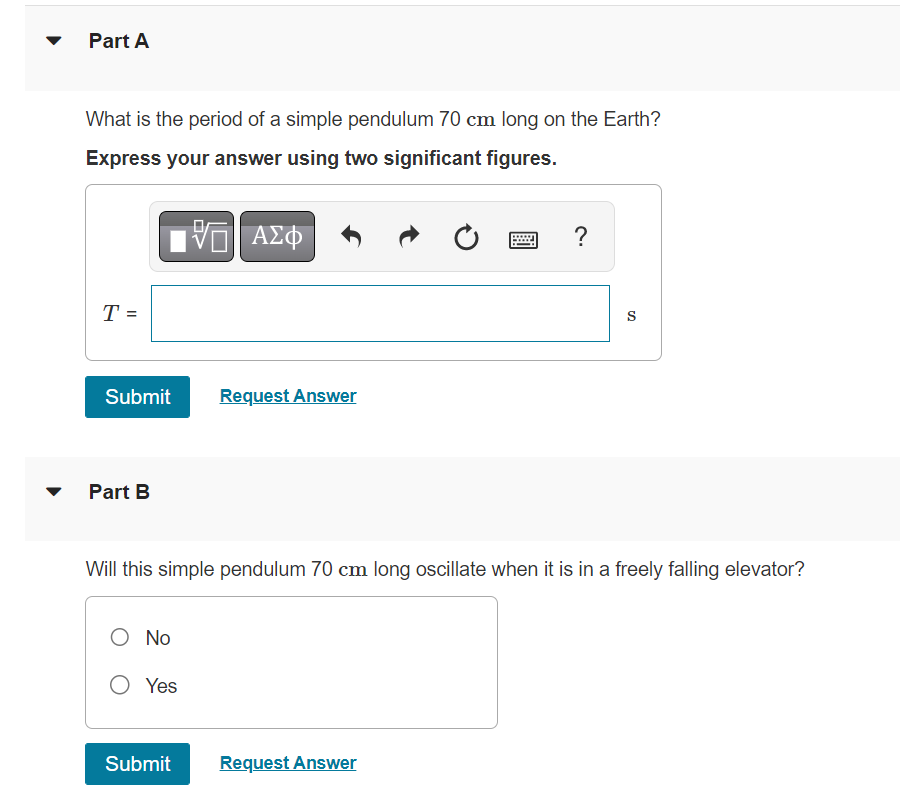Click the 'No' option label text
Screen dimensions: 900x808
click(158, 638)
